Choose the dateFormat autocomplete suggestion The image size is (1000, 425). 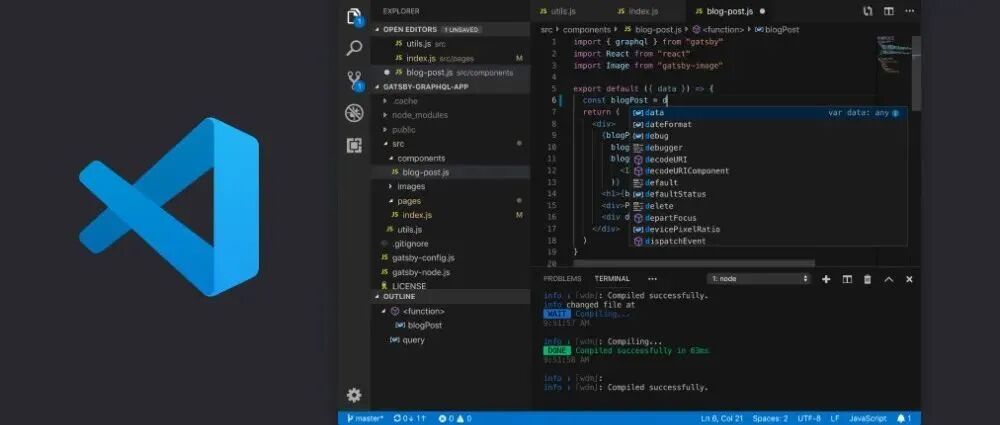click(769, 124)
